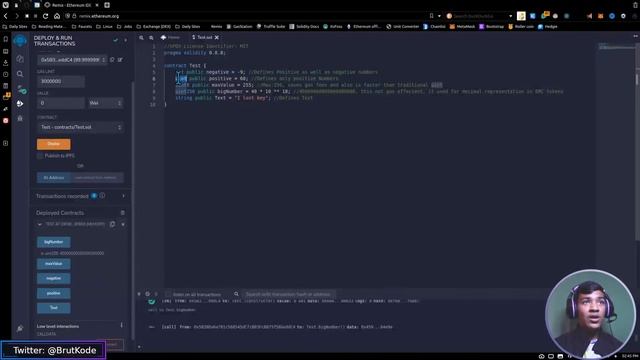Click the Remix logo icon in sidebar

click(20, 41)
